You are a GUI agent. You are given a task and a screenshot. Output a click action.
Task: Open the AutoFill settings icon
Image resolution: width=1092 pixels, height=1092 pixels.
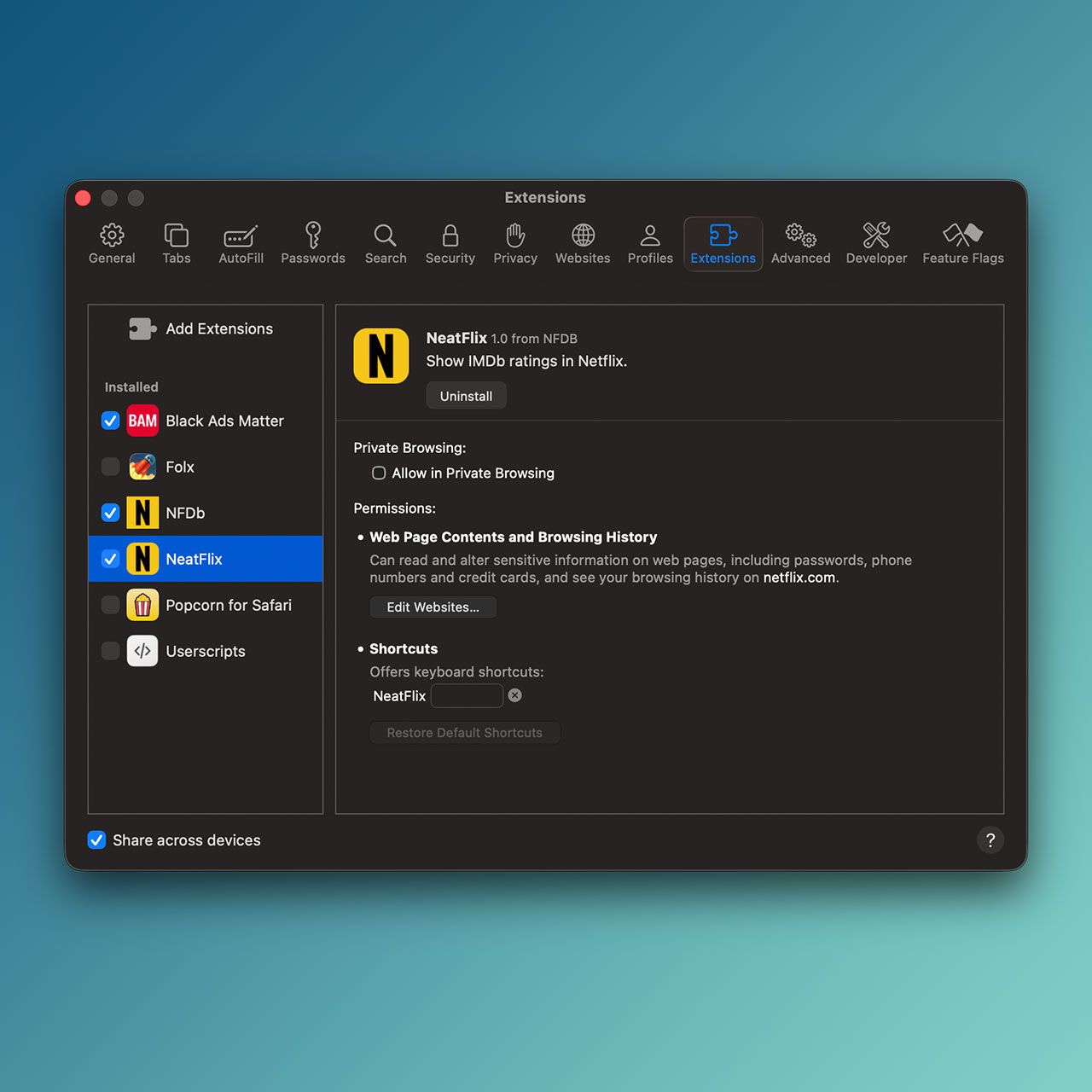point(241,235)
